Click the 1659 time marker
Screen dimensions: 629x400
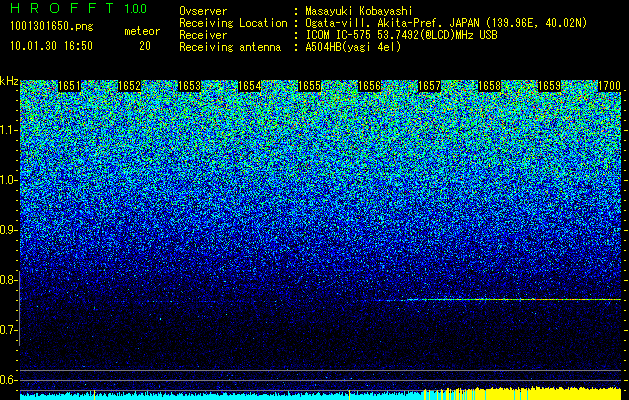pyautogui.click(x=550, y=86)
